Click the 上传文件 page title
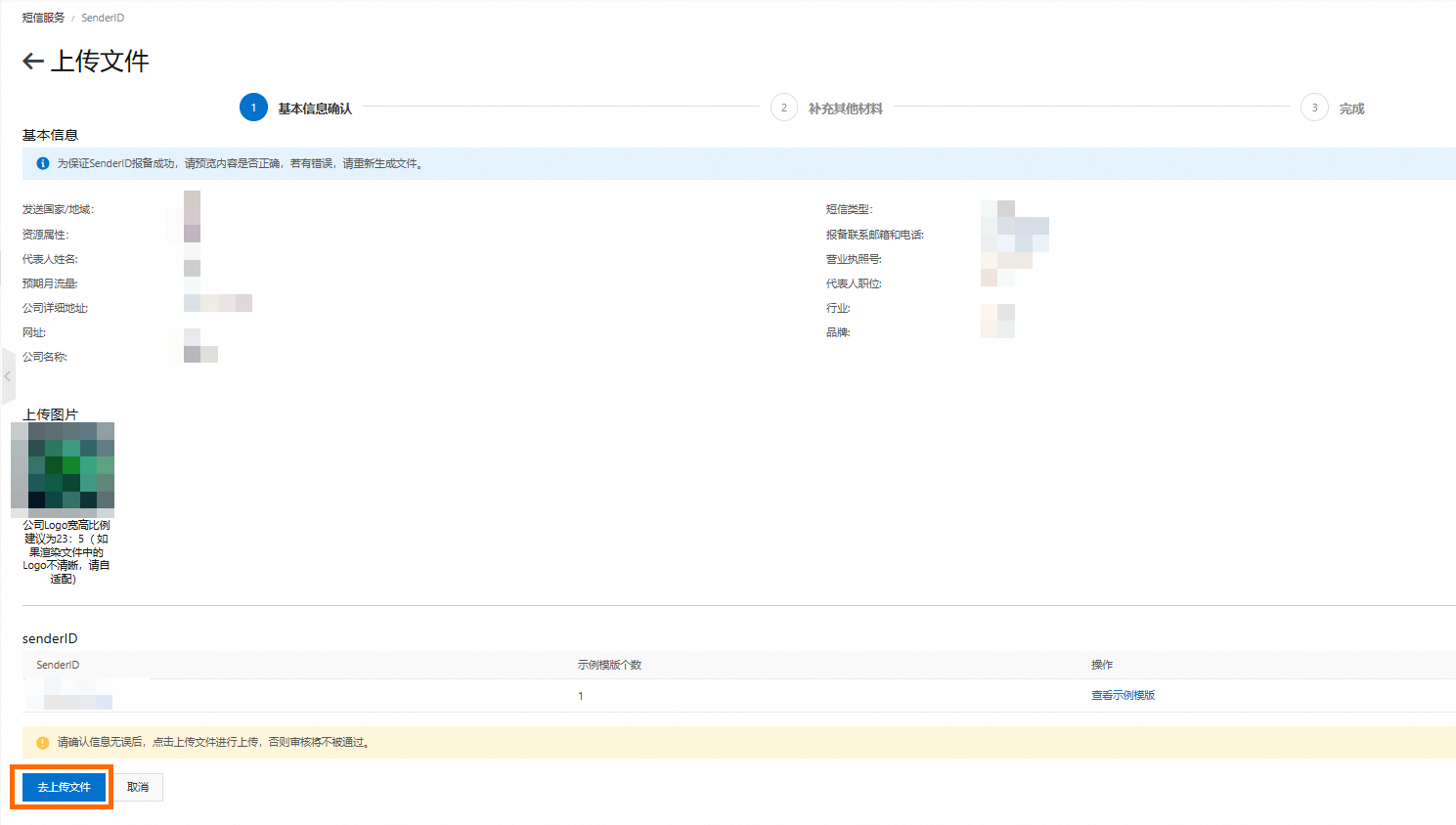Viewport: 1456px width, 825px height. coord(100,61)
